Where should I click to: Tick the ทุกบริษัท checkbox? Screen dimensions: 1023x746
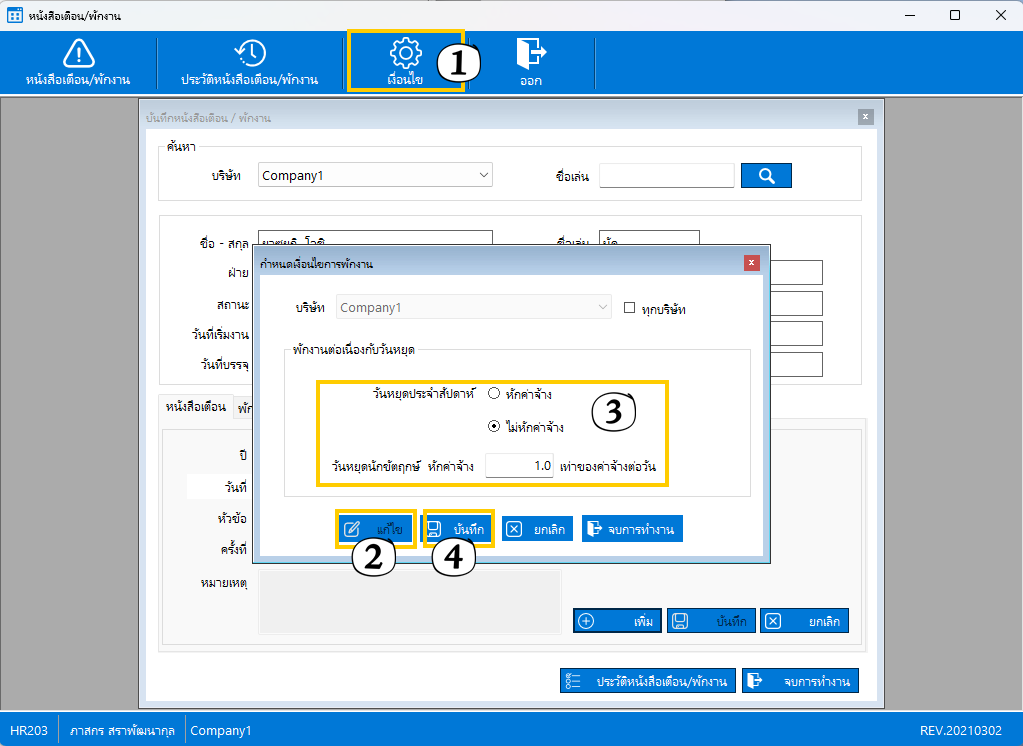[x=629, y=308]
